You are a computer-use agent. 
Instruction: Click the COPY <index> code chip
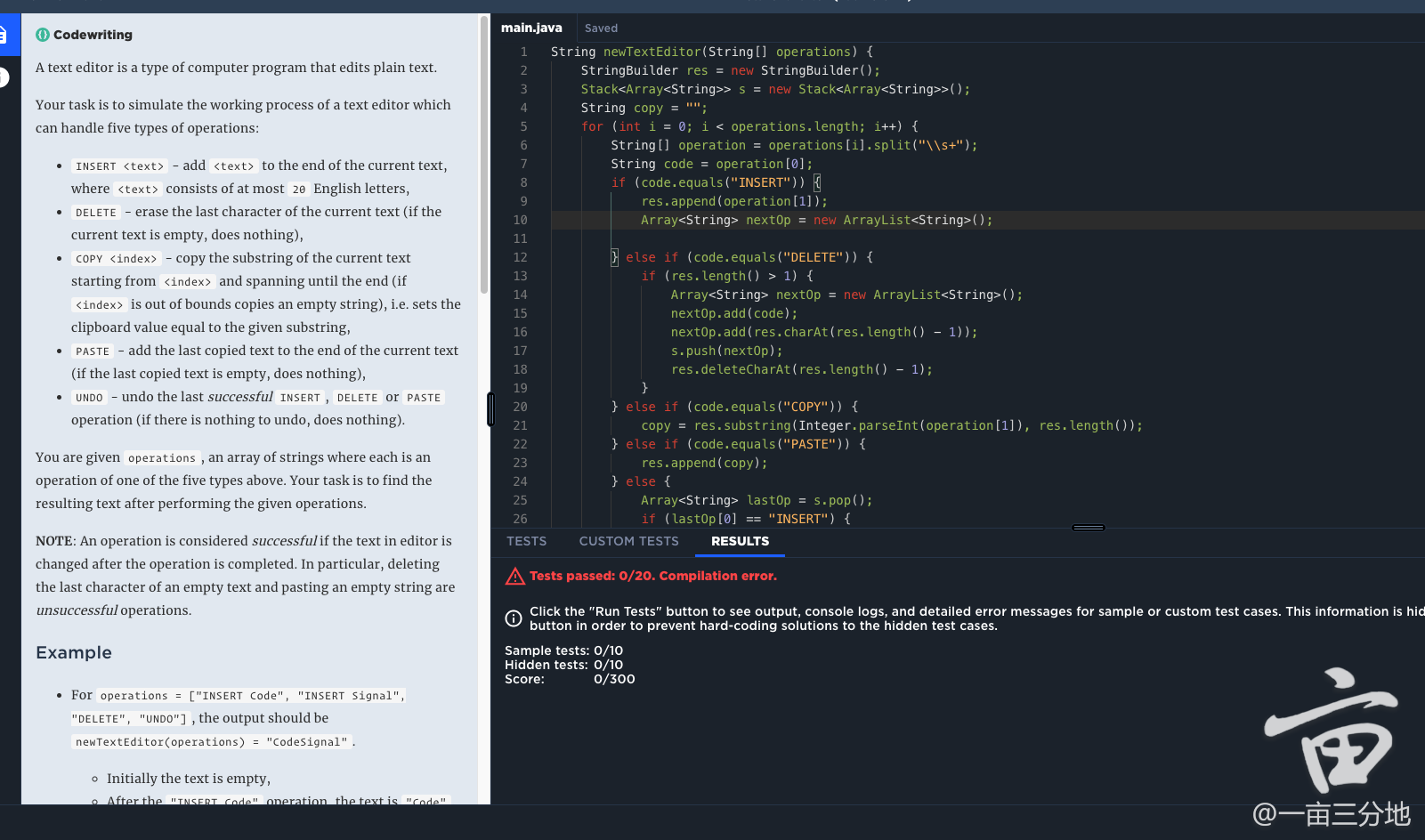116,259
